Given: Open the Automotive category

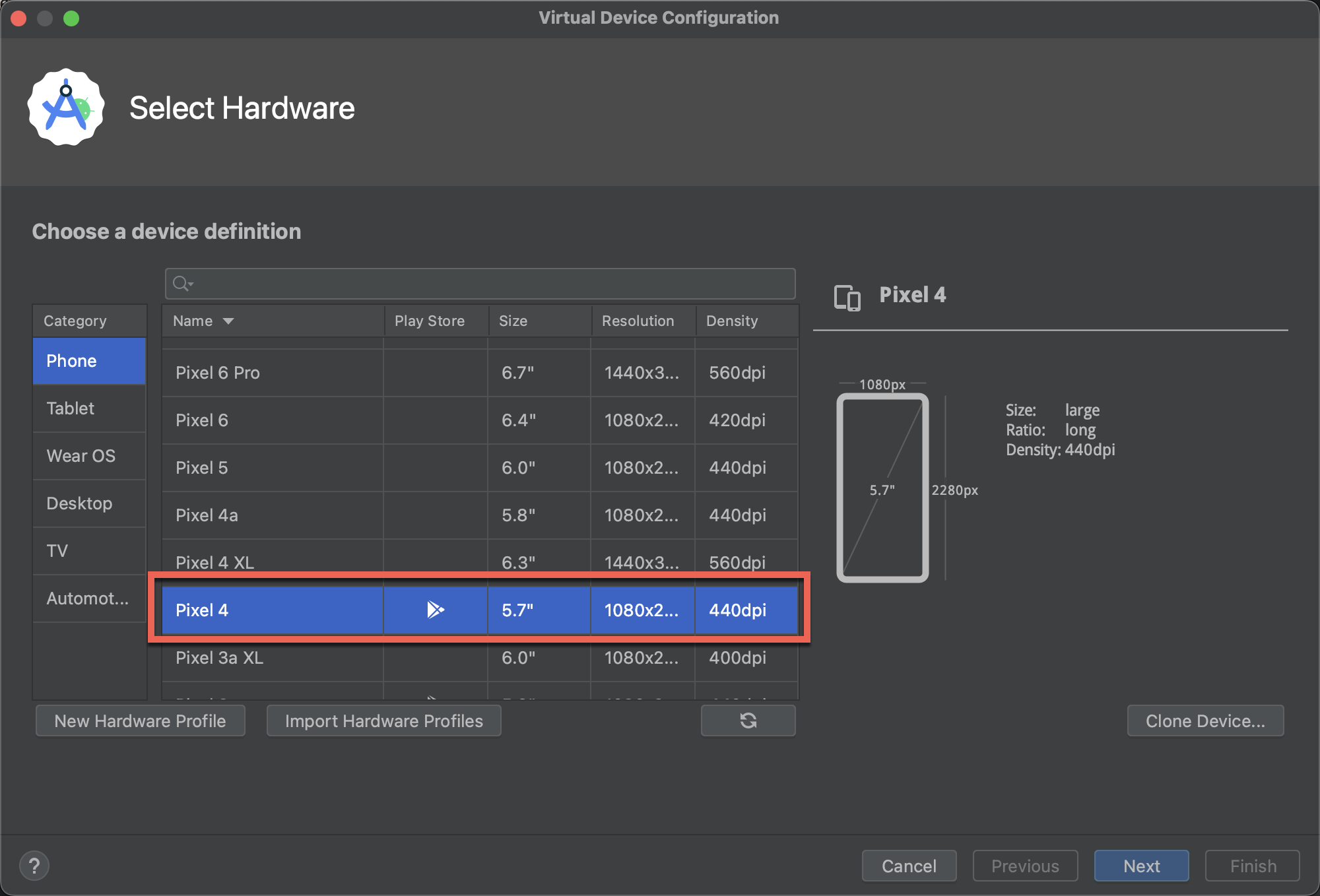Looking at the screenshot, I should click(87, 598).
